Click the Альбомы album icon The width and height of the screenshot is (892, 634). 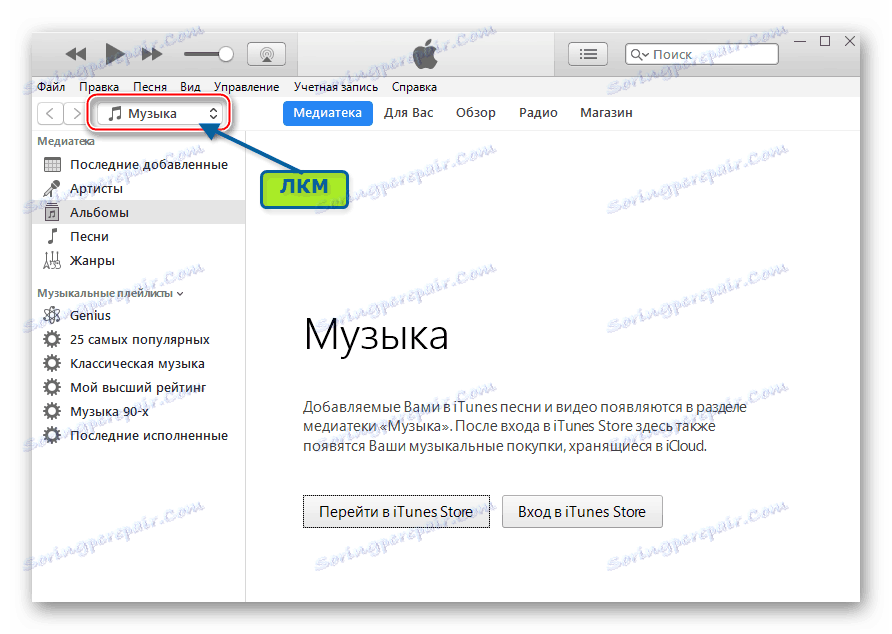point(52,212)
